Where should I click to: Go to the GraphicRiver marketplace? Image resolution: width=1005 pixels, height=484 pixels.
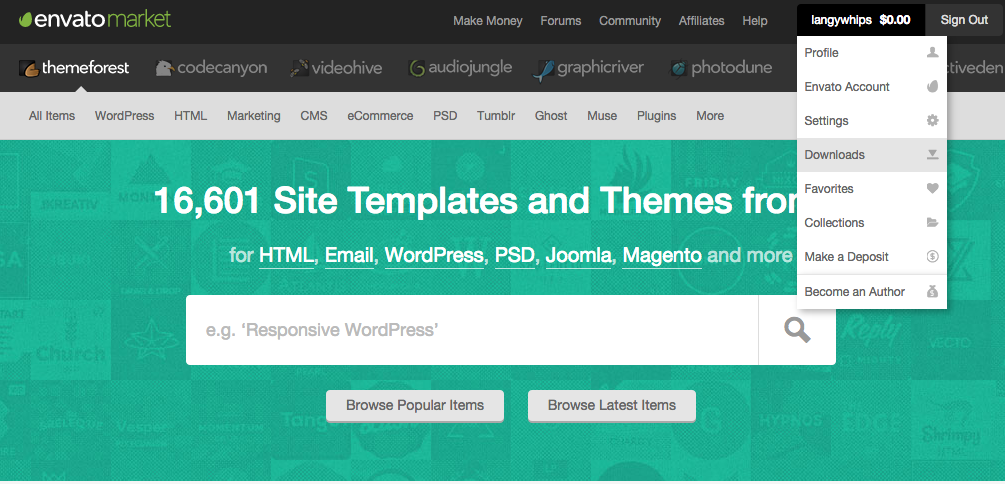588,67
